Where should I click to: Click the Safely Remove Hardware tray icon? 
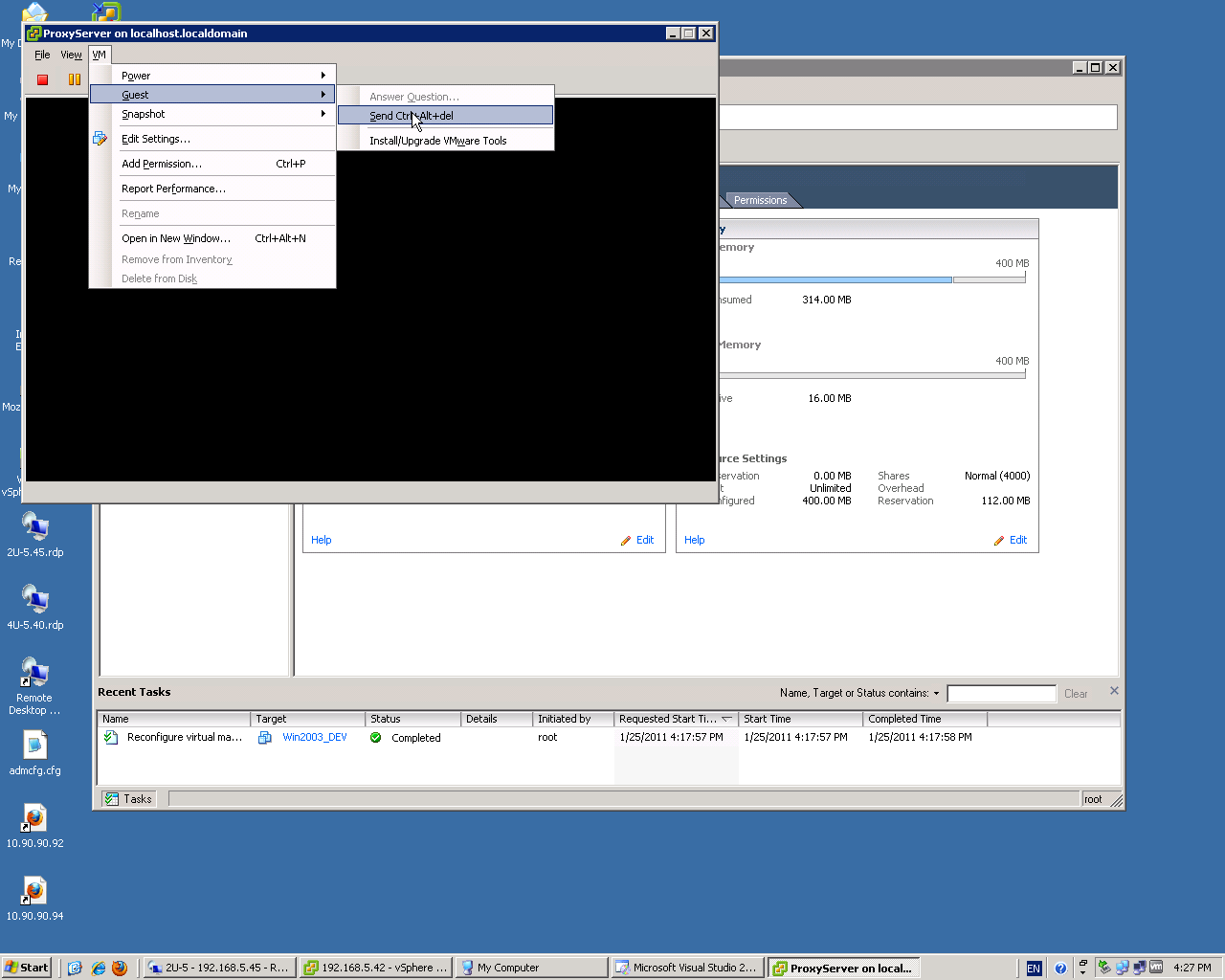1104,968
